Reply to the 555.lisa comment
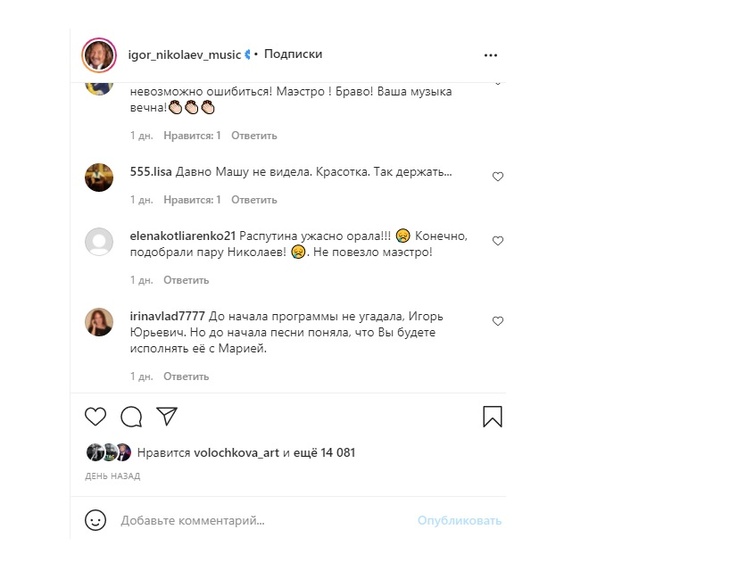 pos(254,200)
